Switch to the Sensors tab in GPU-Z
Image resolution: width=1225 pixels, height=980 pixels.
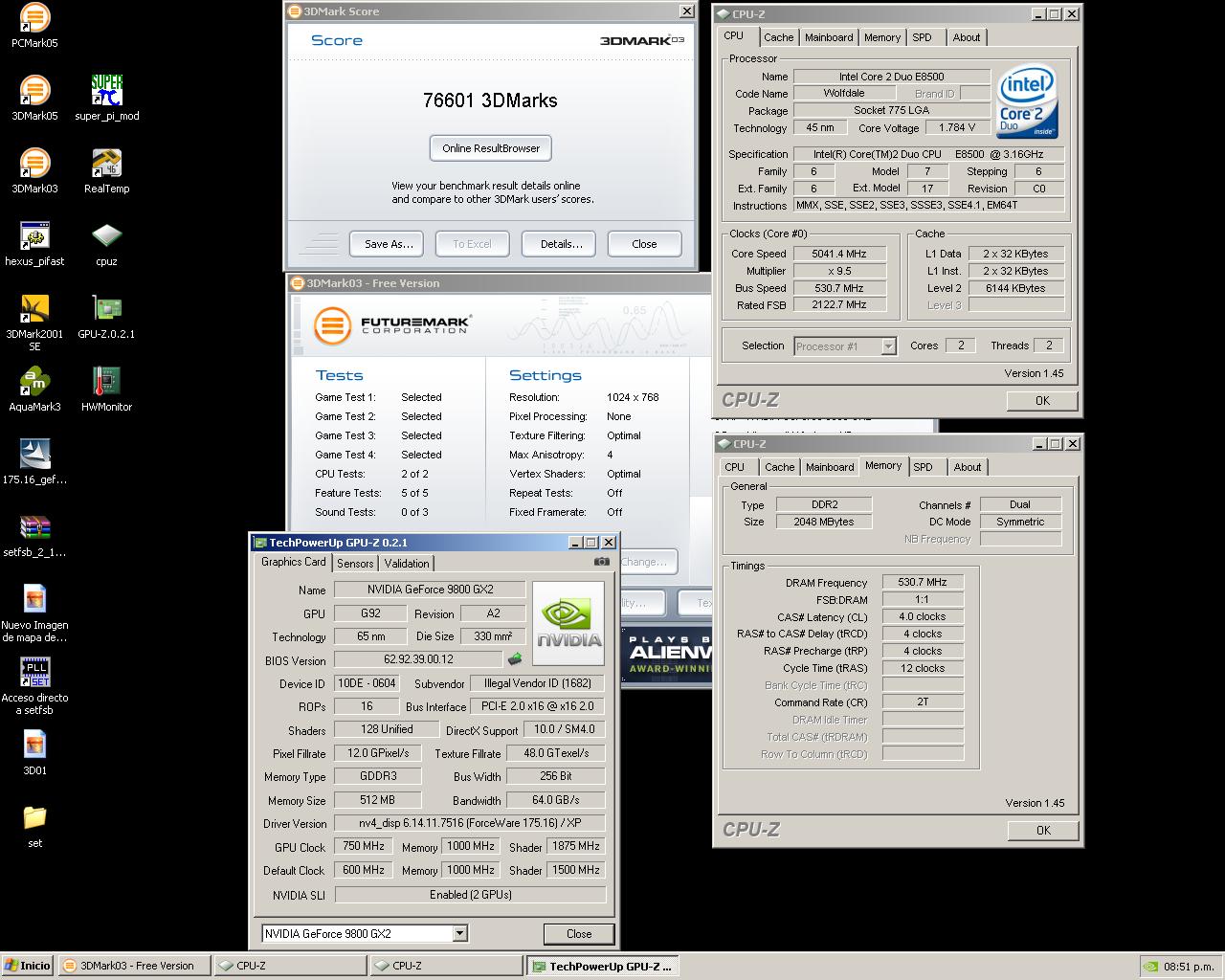point(355,564)
